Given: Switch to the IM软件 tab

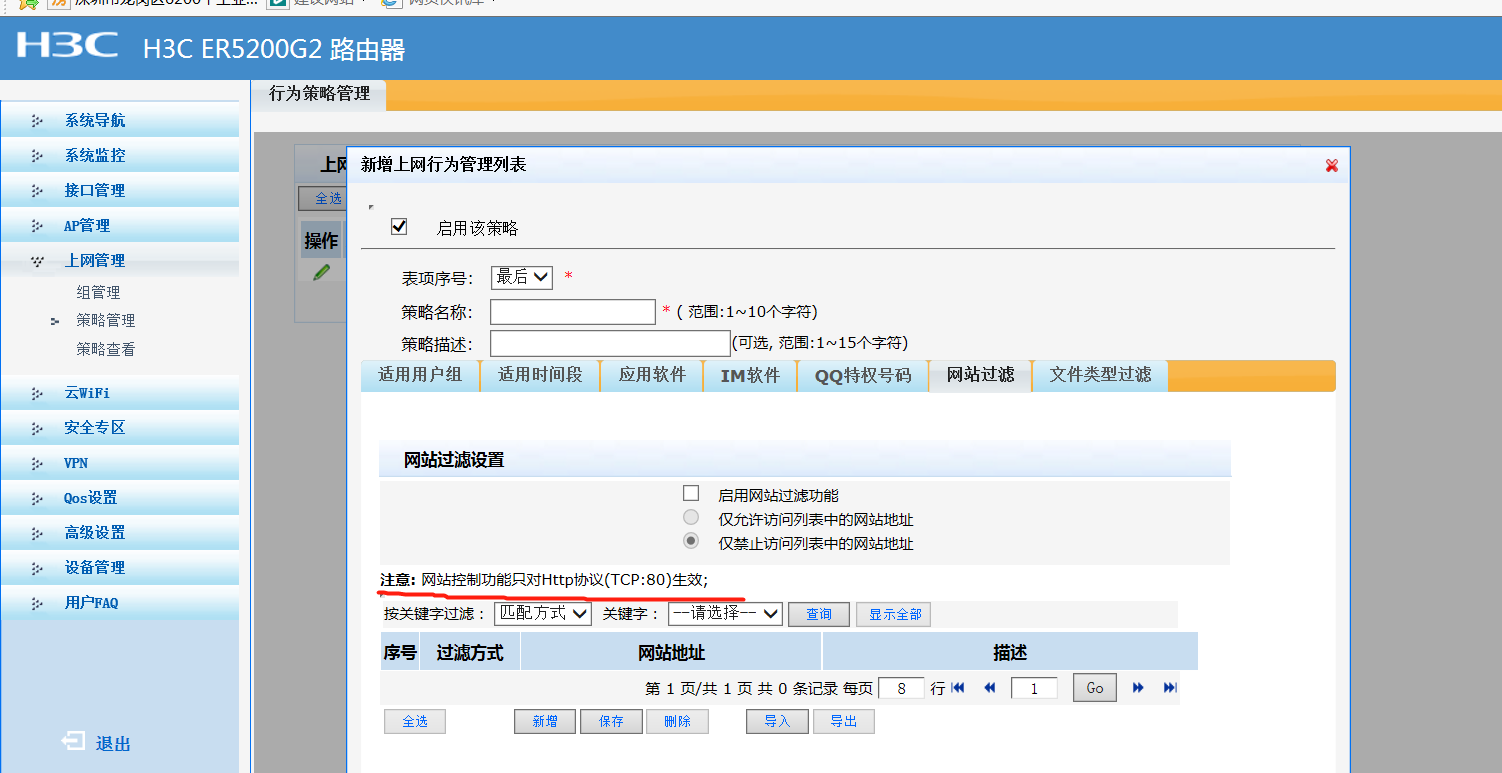Looking at the screenshot, I should click(750, 376).
